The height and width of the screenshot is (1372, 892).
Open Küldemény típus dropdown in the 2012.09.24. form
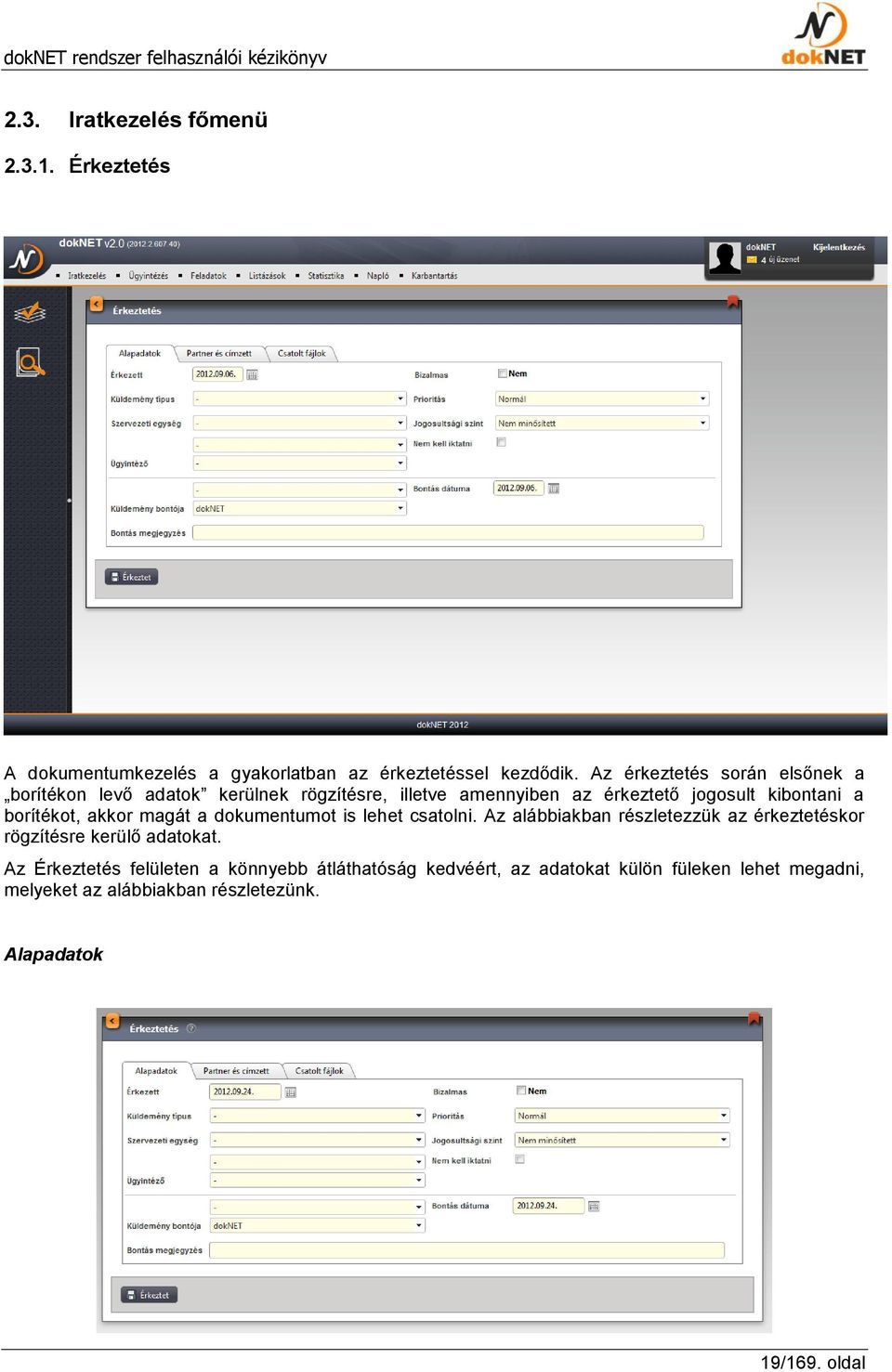317,1116
